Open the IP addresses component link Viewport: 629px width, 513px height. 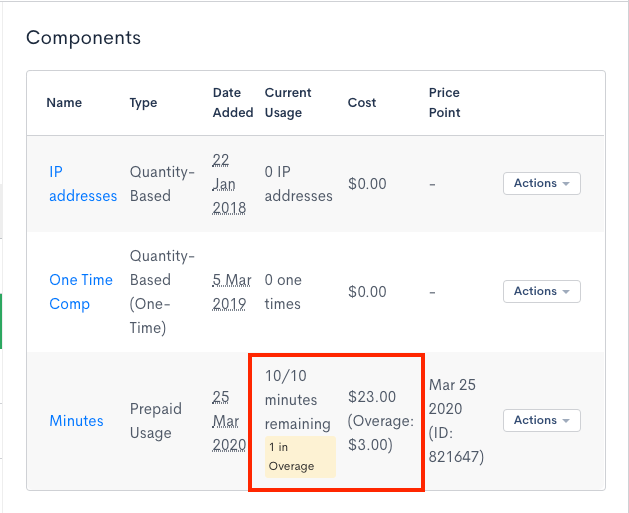83,184
